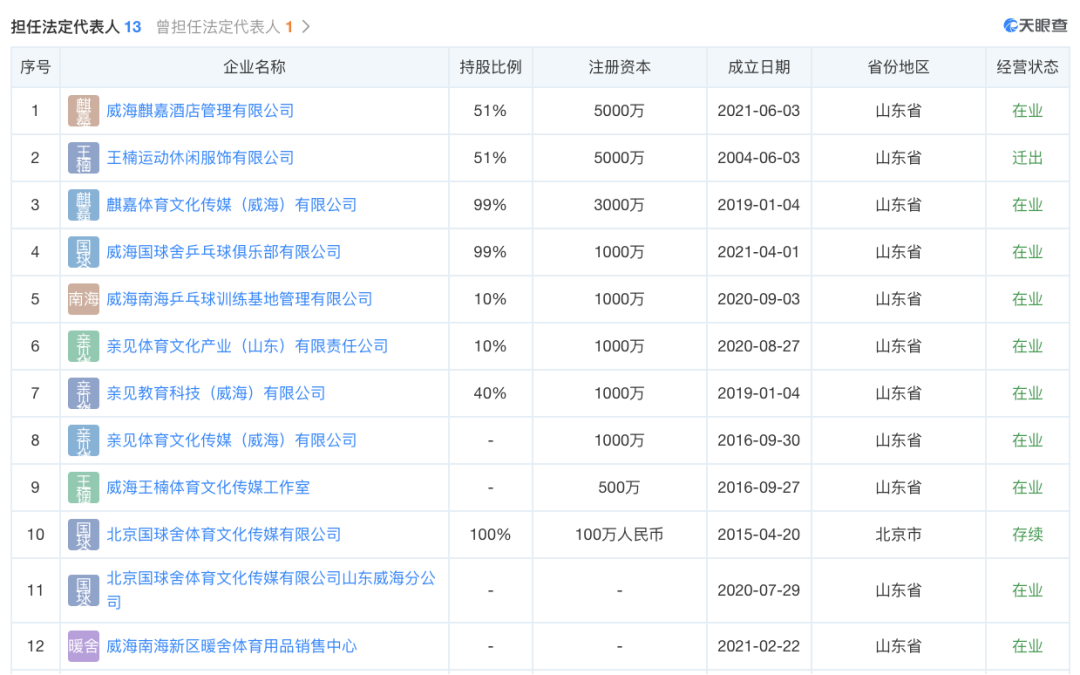Click the 100万人民币 registered capital cell
The image size is (1080, 675).
[619, 534]
